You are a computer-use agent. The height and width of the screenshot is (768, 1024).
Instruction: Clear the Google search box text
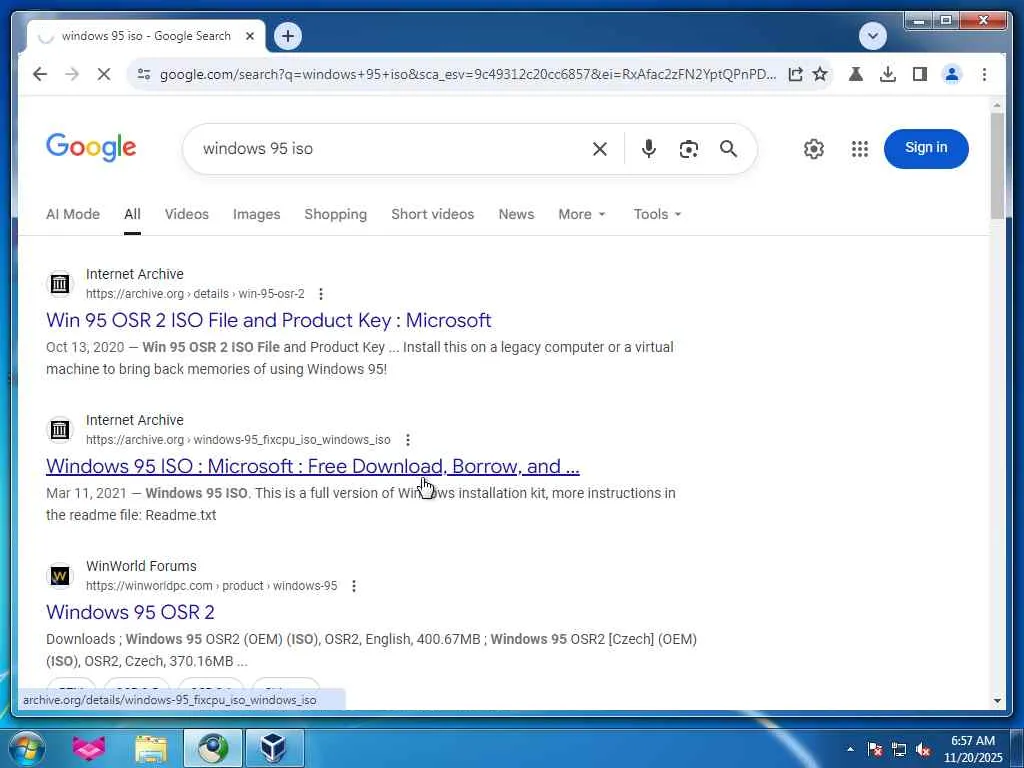(x=600, y=149)
